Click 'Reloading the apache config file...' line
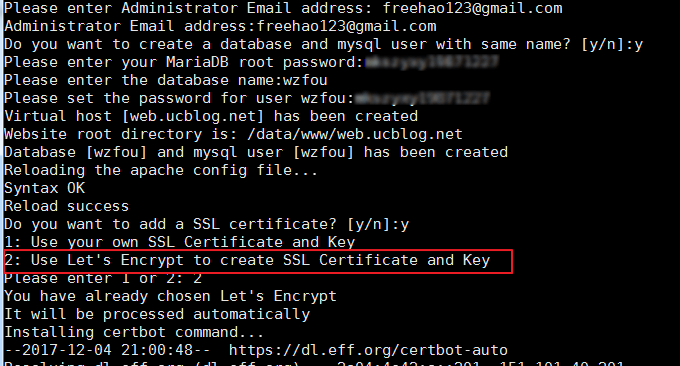Screen dimensions: 680x366 click(161, 170)
